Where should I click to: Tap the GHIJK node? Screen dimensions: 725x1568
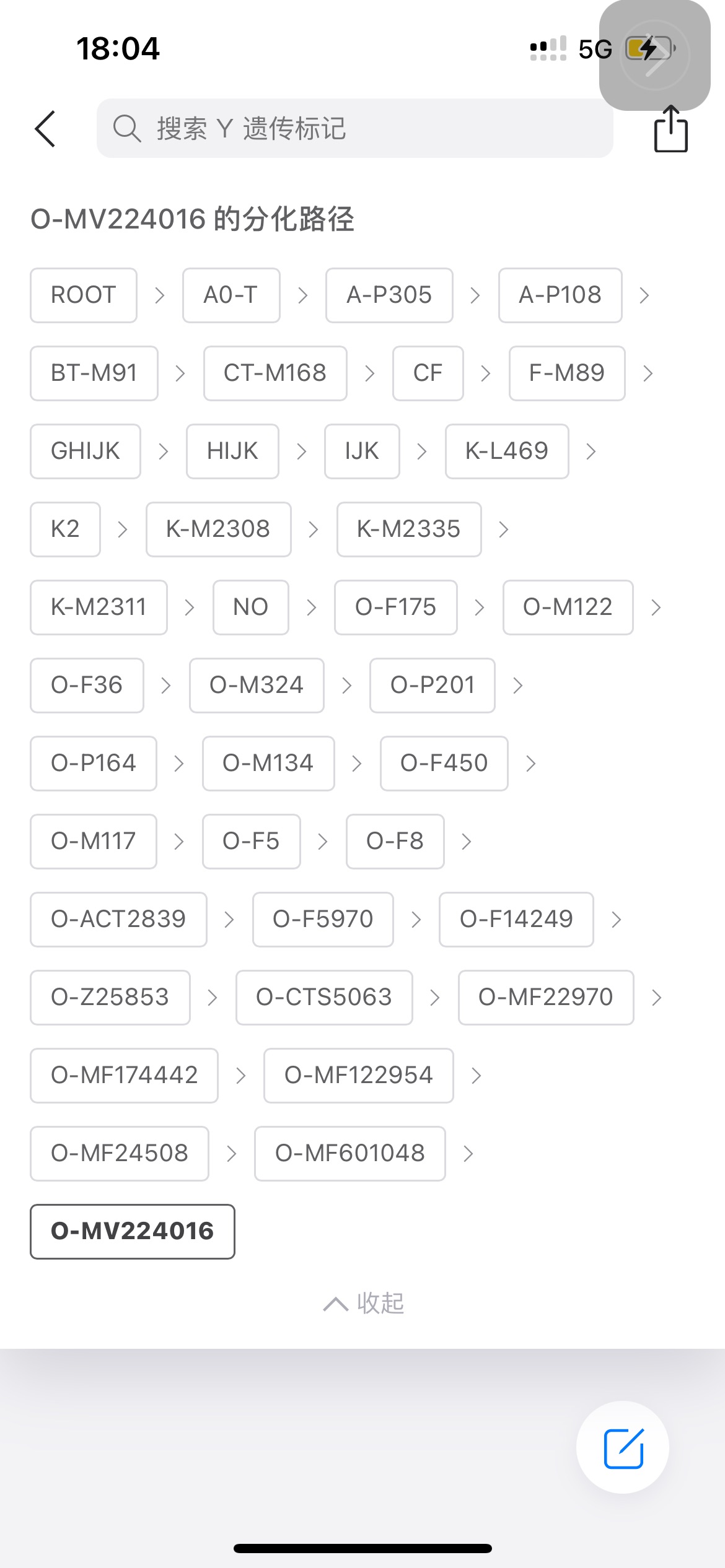(x=86, y=451)
